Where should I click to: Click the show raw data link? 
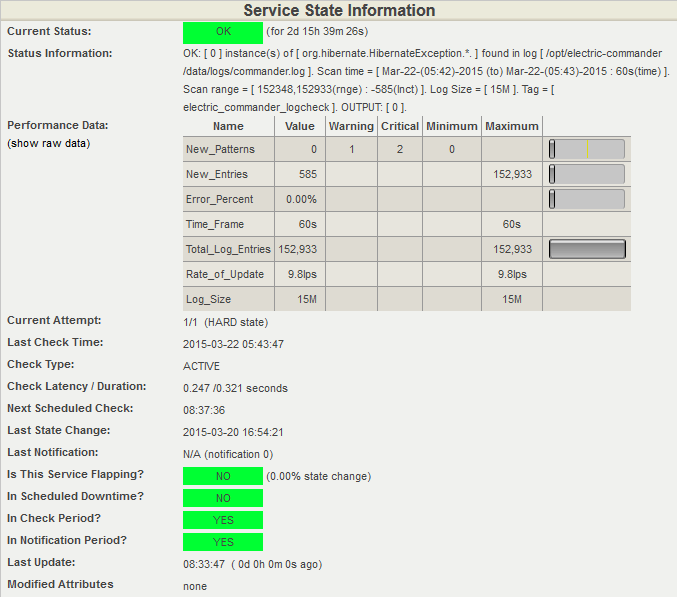pos(48,143)
